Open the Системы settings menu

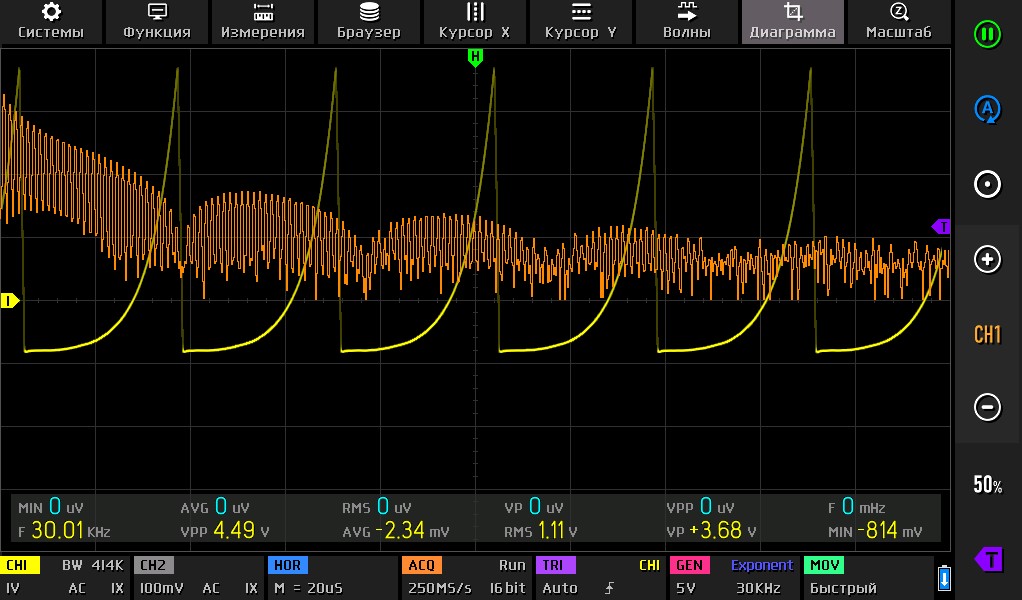click(x=51, y=21)
